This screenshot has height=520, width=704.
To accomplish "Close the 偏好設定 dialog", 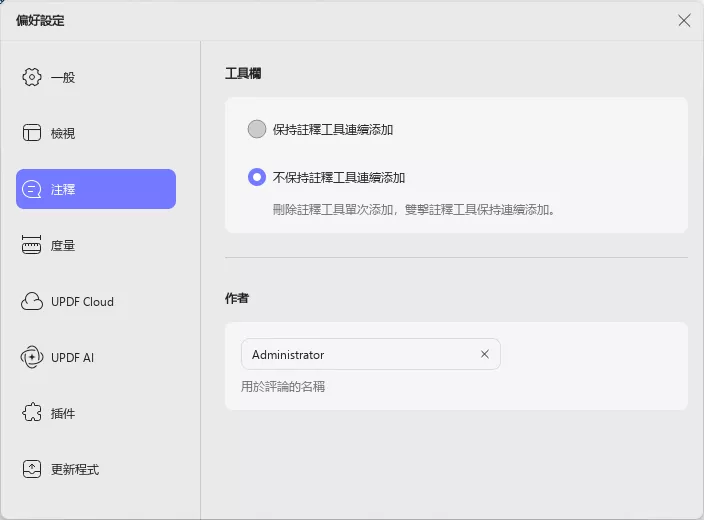I will [x=684, y=20].
